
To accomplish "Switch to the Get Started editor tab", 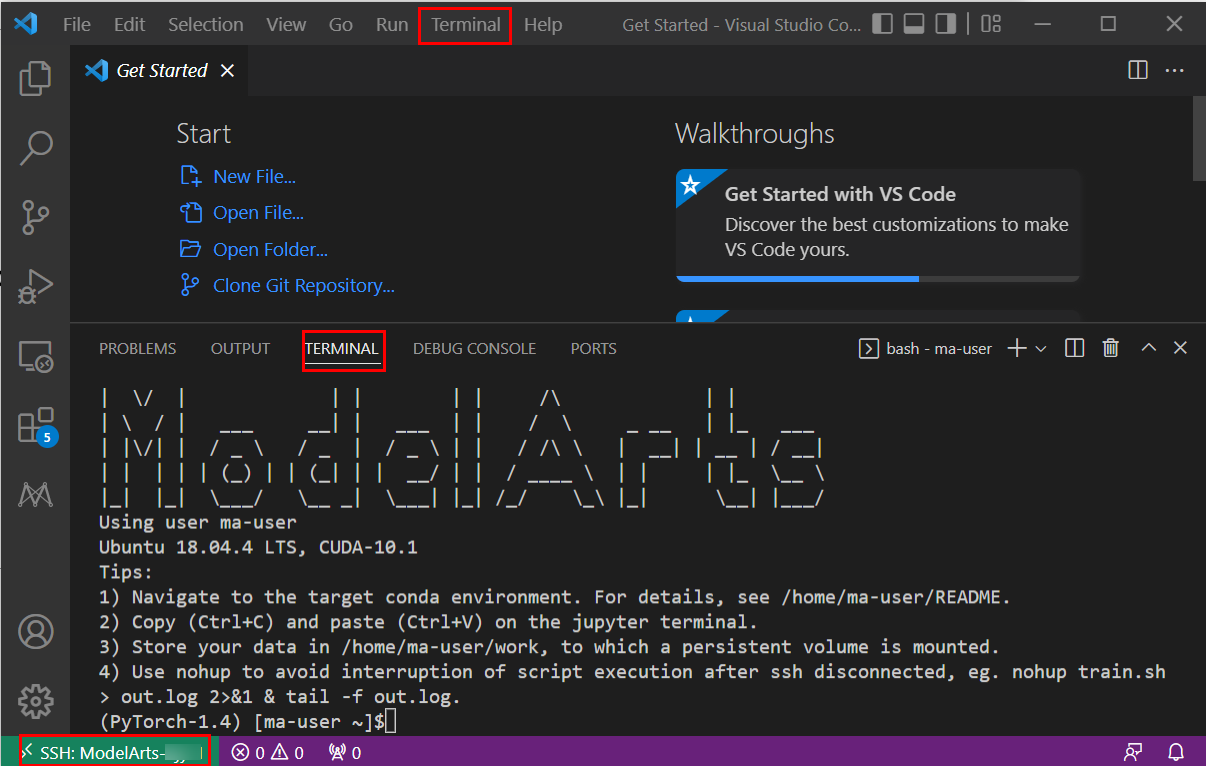I will click(x=160, y=70).
